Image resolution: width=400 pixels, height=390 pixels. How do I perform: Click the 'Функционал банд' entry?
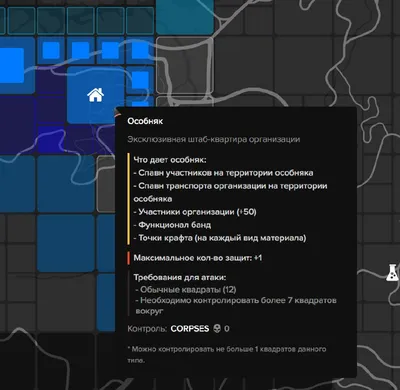(172, 225)
